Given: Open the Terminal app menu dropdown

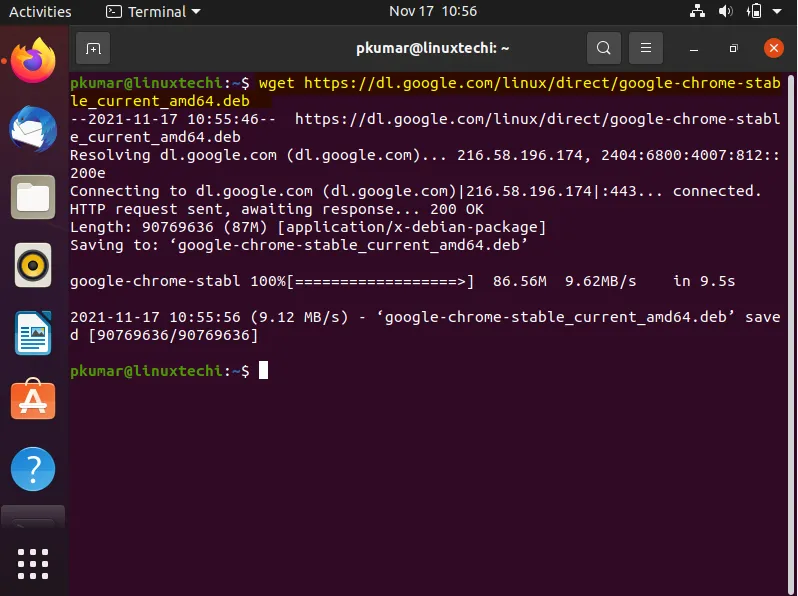Looking at the screenshot, I should (x=153, y=11).
